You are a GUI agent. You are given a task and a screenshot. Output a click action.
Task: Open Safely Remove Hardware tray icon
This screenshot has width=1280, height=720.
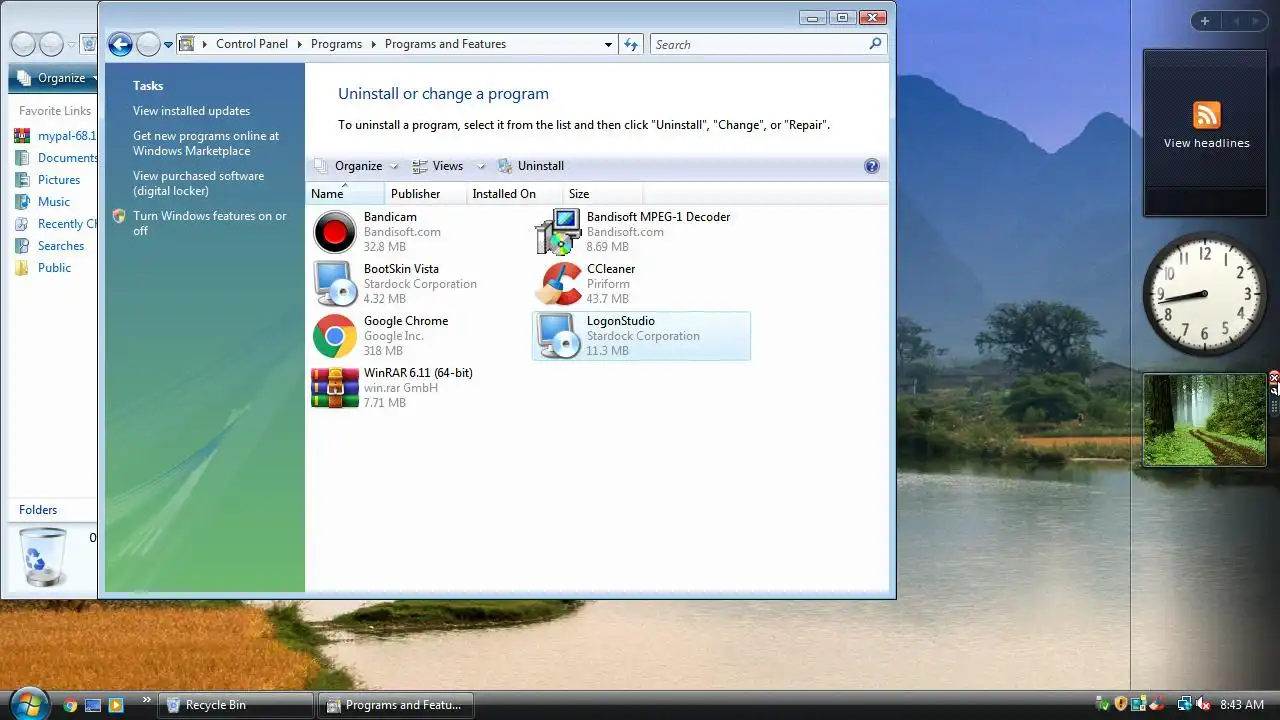coord(1103,704)
